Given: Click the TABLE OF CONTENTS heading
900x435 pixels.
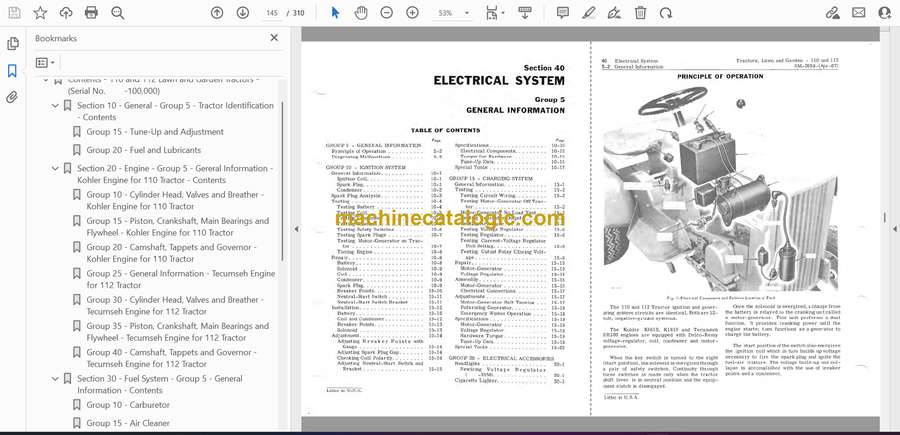Looking at the screenshot, I should click(445, 131).
